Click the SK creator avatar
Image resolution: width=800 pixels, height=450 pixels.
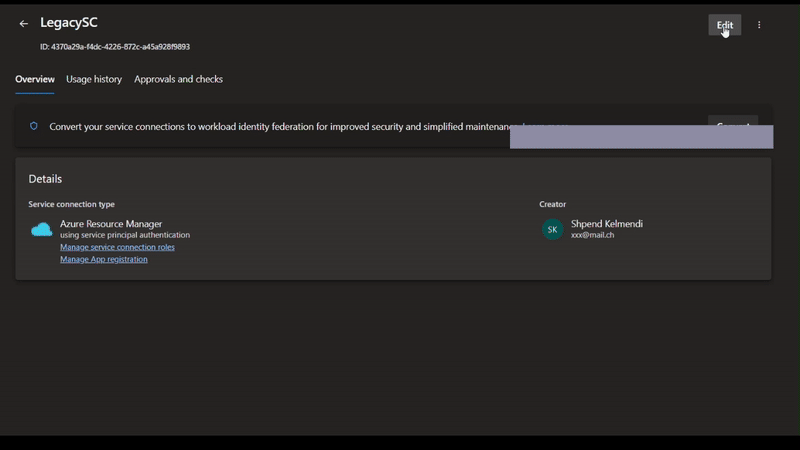pyautogui.click(x=552, y=229)
